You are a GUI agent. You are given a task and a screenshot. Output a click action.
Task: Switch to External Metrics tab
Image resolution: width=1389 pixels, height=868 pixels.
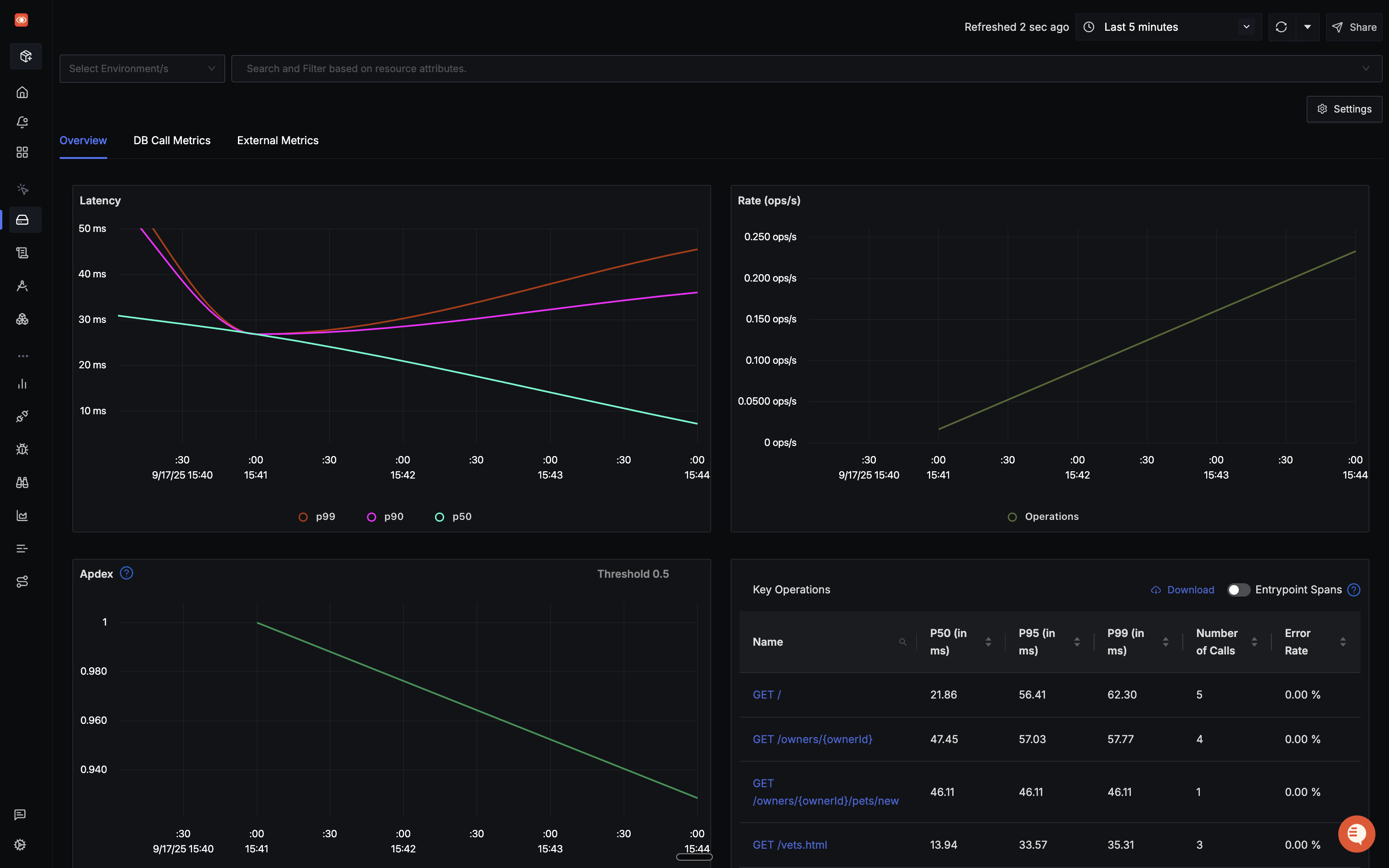coord(277,141)
